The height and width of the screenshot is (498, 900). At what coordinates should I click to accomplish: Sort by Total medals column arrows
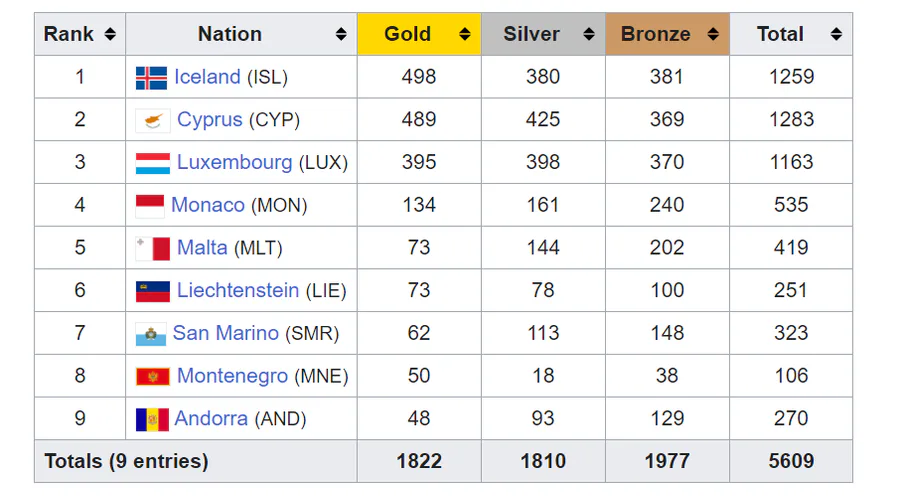[836, 34]
